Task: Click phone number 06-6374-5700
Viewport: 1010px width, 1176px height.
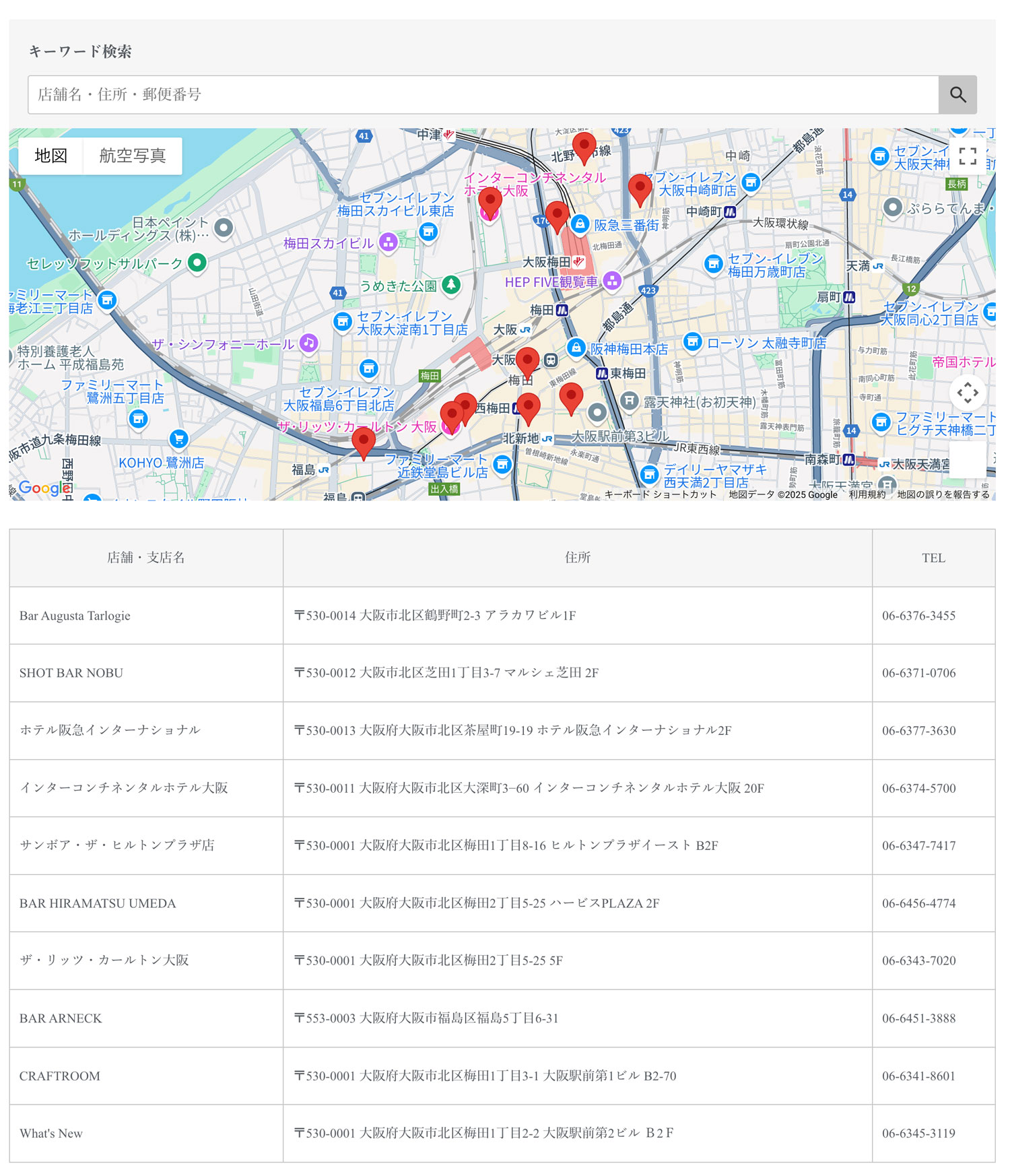Action: (x=919, y=788)
